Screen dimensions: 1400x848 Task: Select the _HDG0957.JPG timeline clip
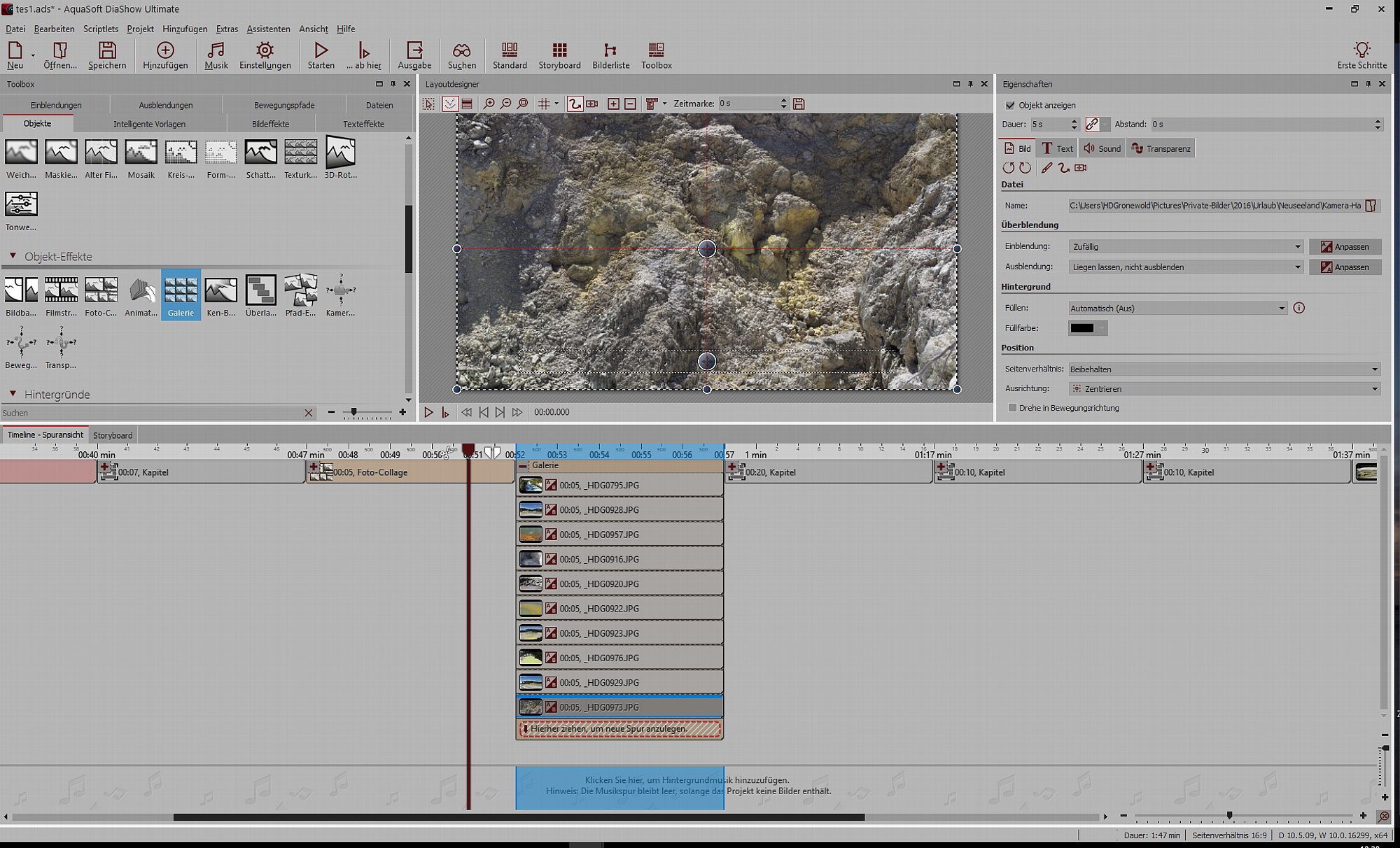point(619,535)
